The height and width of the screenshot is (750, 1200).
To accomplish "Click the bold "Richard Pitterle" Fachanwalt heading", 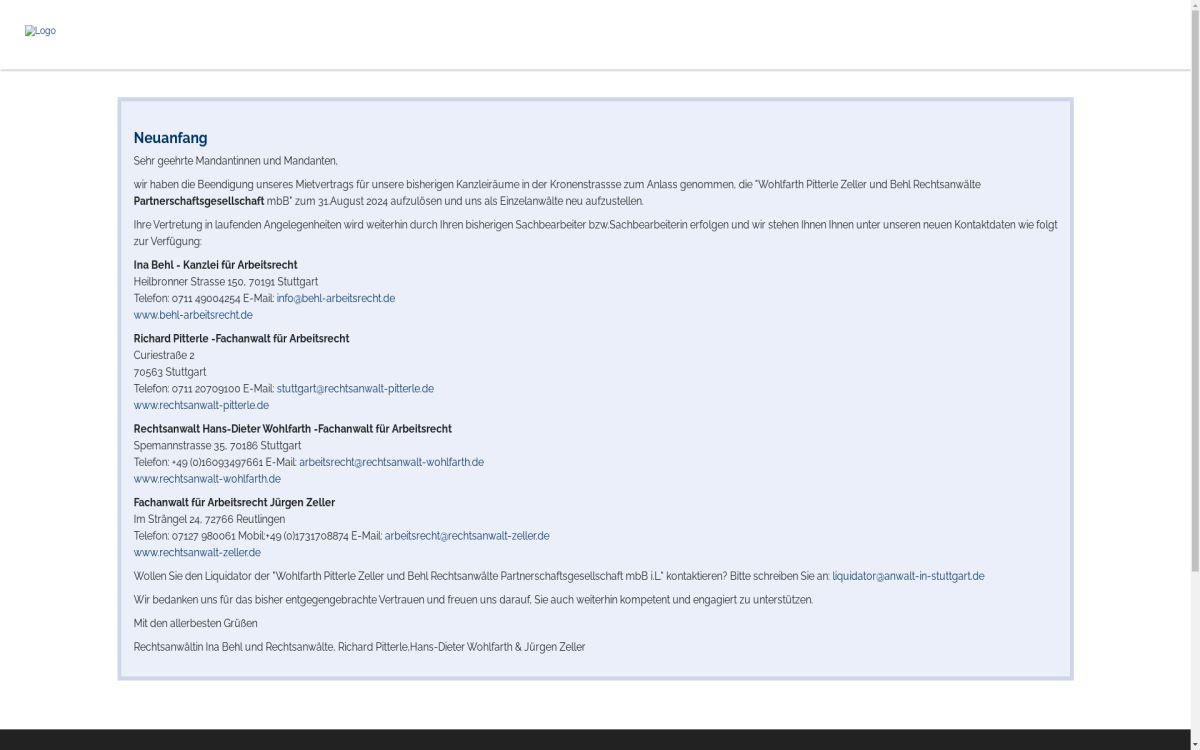I will (241, 339).
